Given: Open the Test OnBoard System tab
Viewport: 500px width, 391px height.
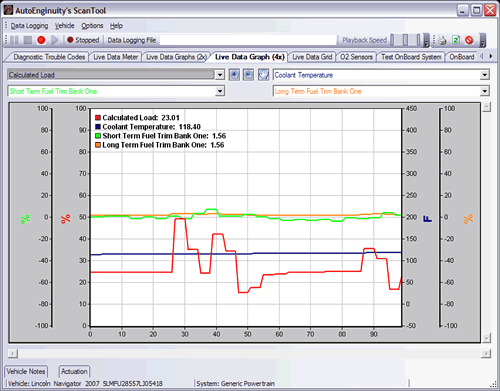Looking at the screenshot, I should 411,57.
